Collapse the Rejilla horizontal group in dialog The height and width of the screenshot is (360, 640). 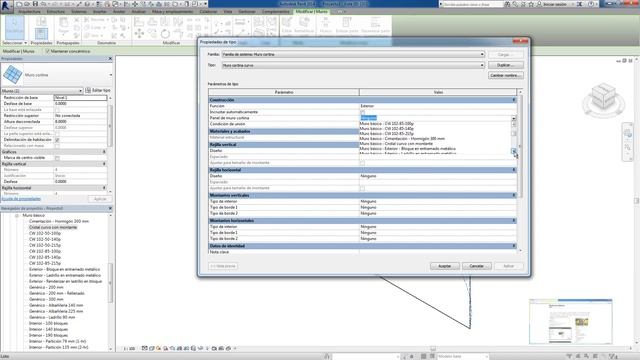click(x=514, y=170)
